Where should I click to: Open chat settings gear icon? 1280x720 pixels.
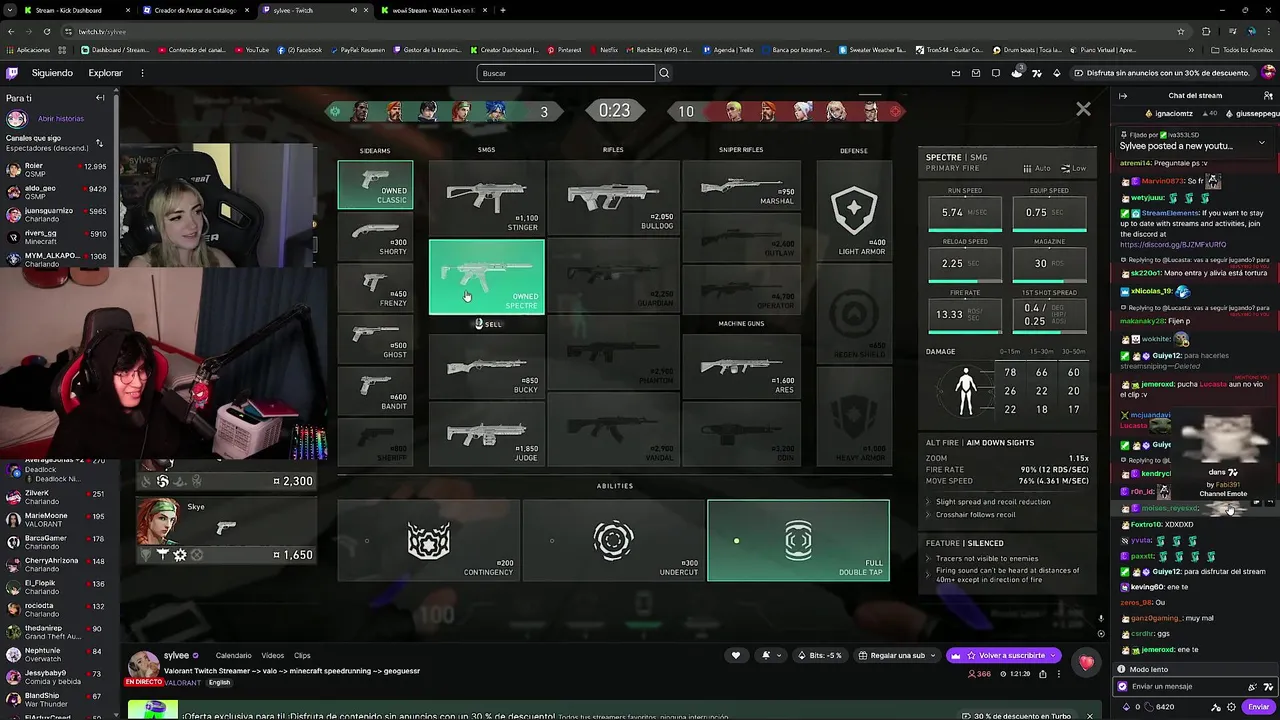(1231, 707)
